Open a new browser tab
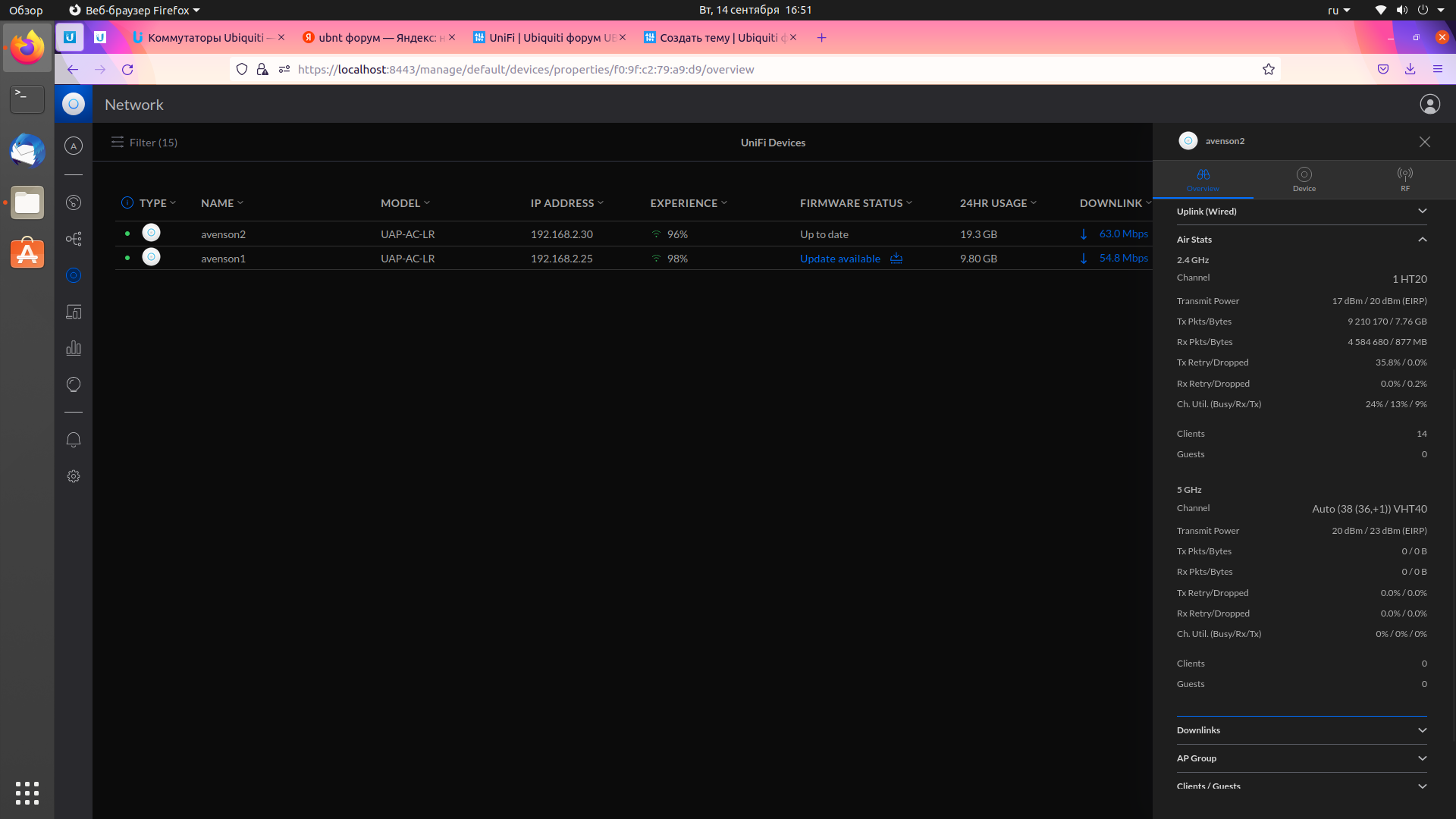The image size is (1456, 819). tap(821, 37)
